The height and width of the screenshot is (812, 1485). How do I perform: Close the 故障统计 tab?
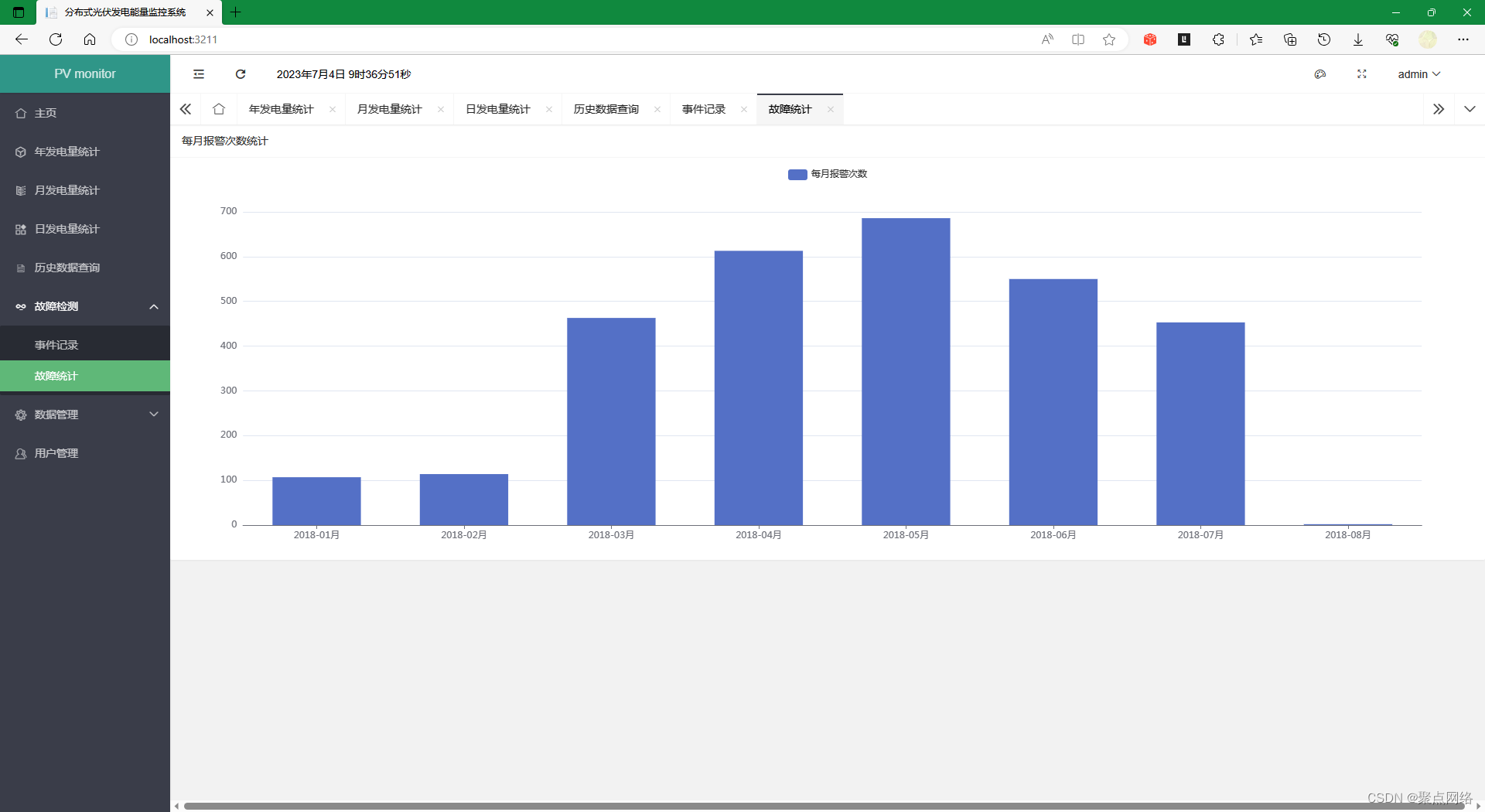click(x=831, y=109)
